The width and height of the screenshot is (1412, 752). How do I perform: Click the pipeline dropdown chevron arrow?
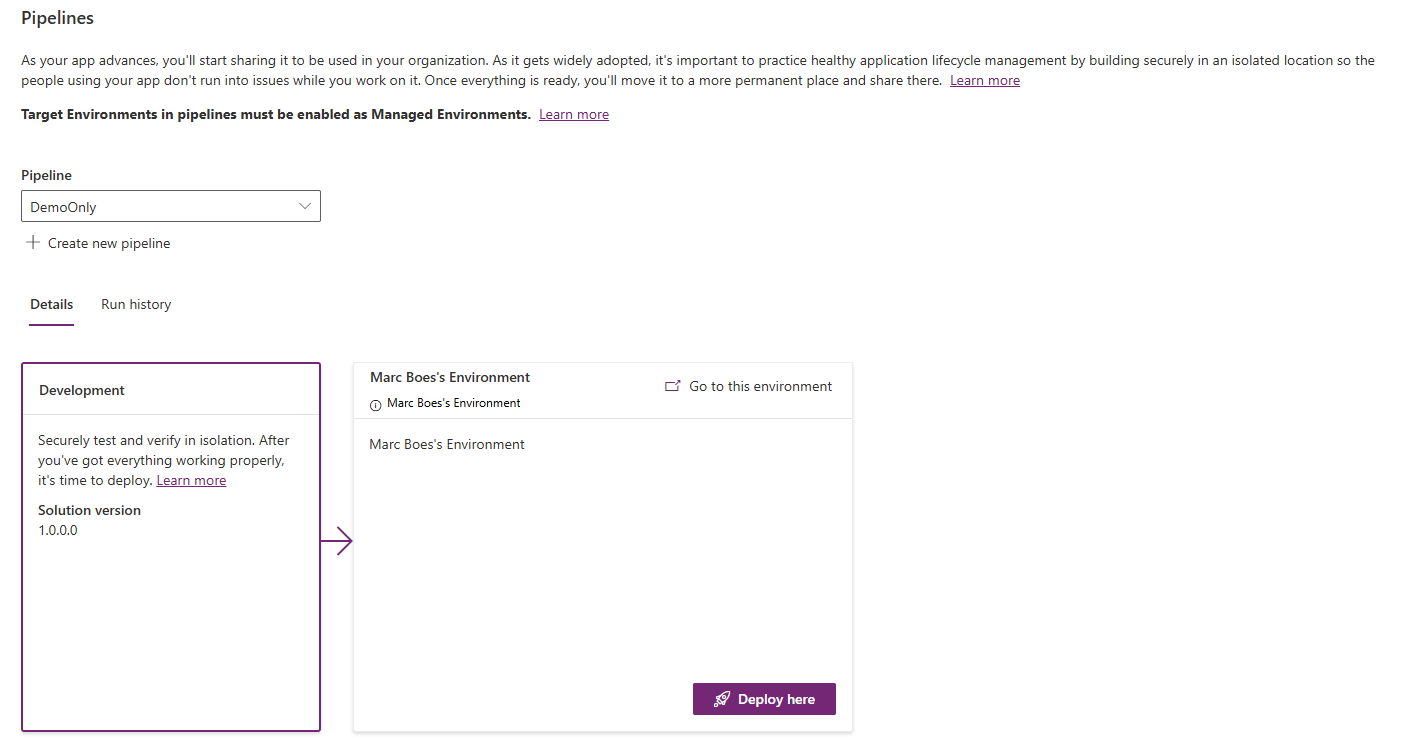pyautogui.click(x=305, y=206)
